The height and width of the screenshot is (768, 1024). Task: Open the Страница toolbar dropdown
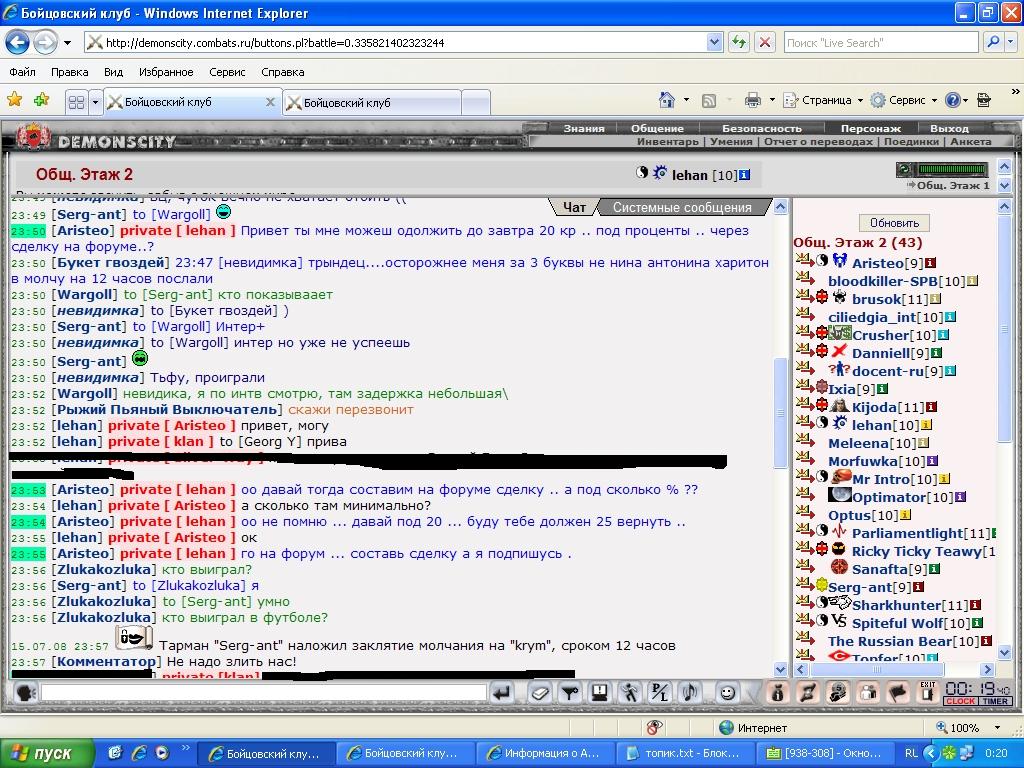tap(824, 100)
